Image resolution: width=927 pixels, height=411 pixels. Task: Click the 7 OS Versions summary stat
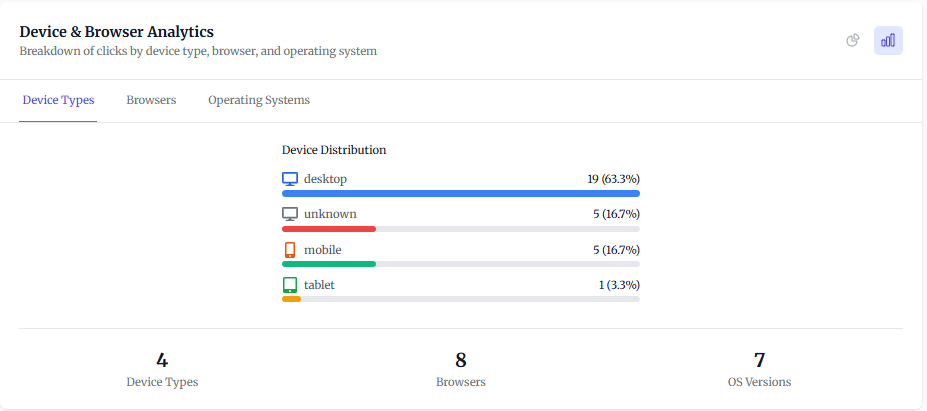coord(759,369)
